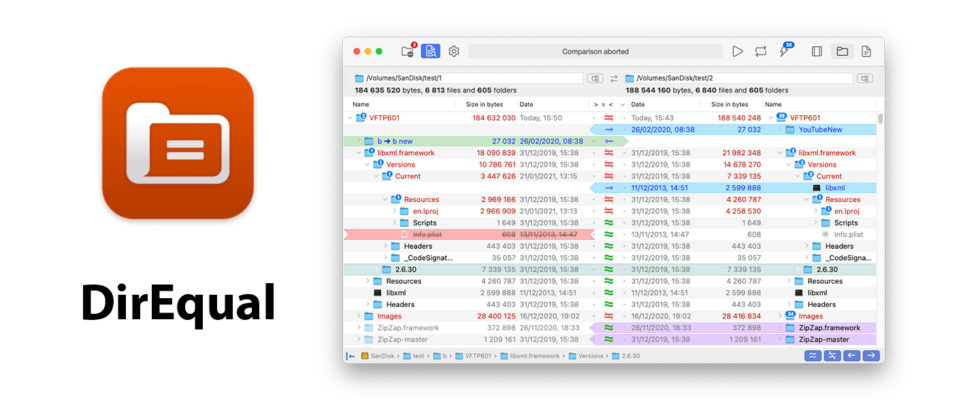
Task: Click the show-equal-items filter button at bottom
Action: pyautogui.click(x=812, y=356)
